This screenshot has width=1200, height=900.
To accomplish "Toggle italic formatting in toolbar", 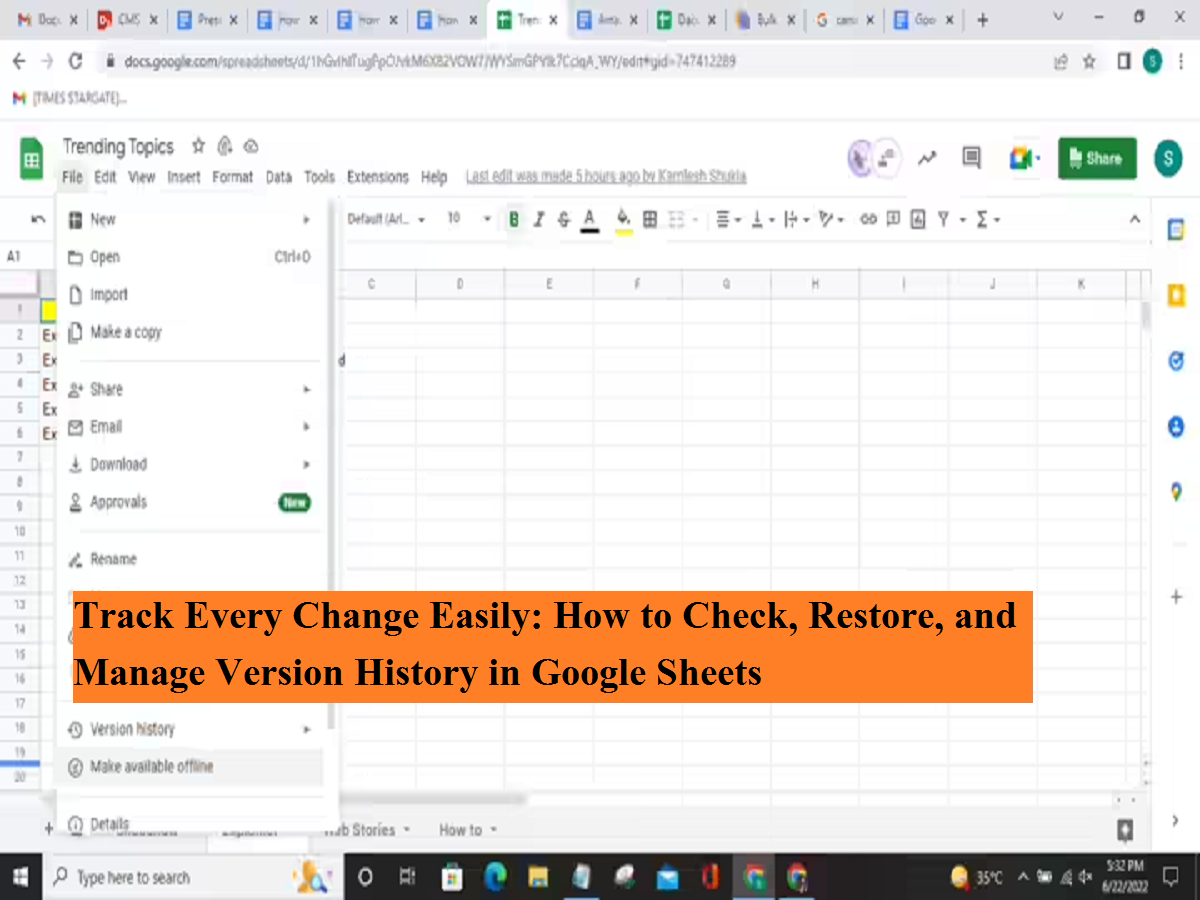I will [539, 220].
